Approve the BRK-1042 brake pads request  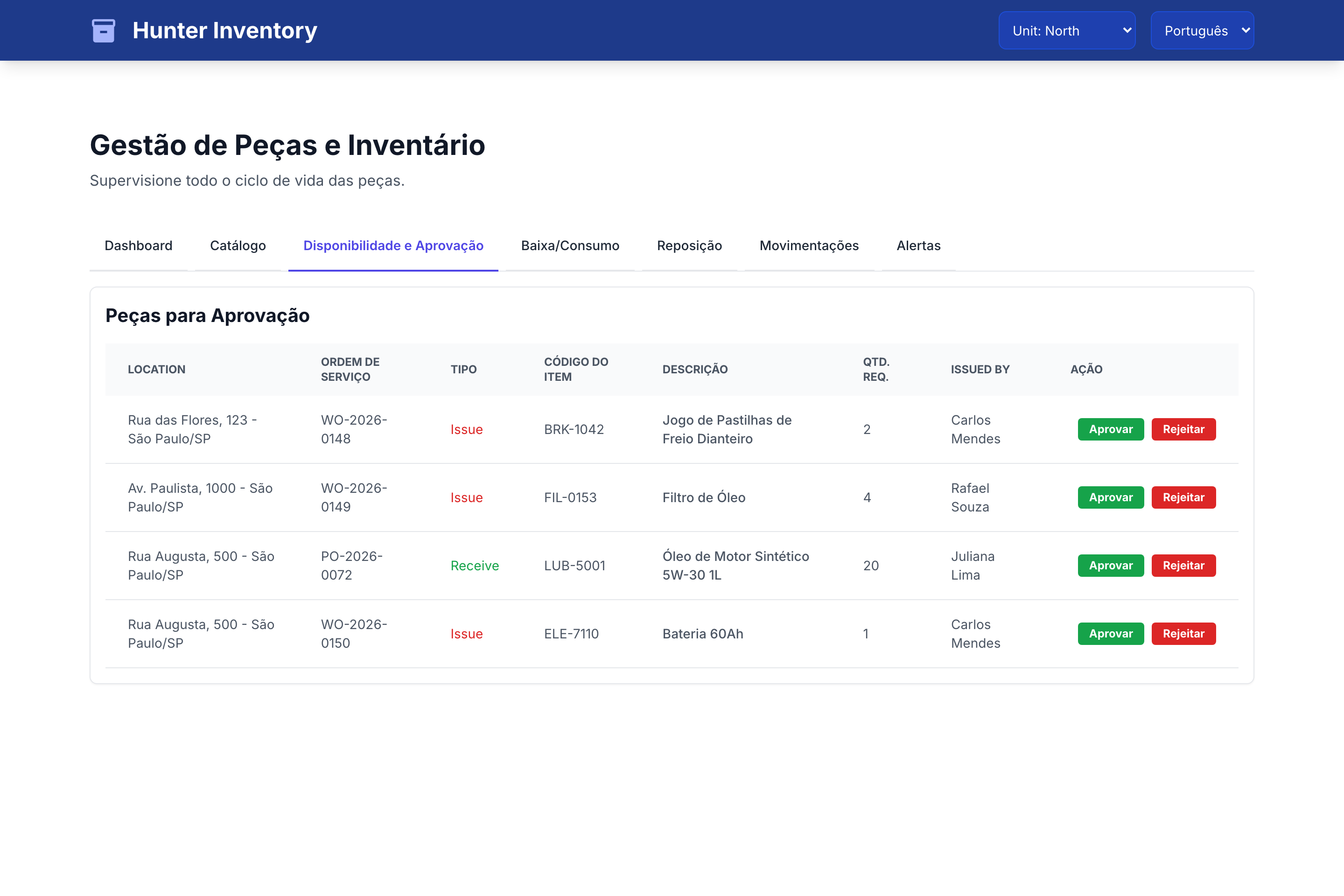pyautogui.click(x=1110, y=429)
